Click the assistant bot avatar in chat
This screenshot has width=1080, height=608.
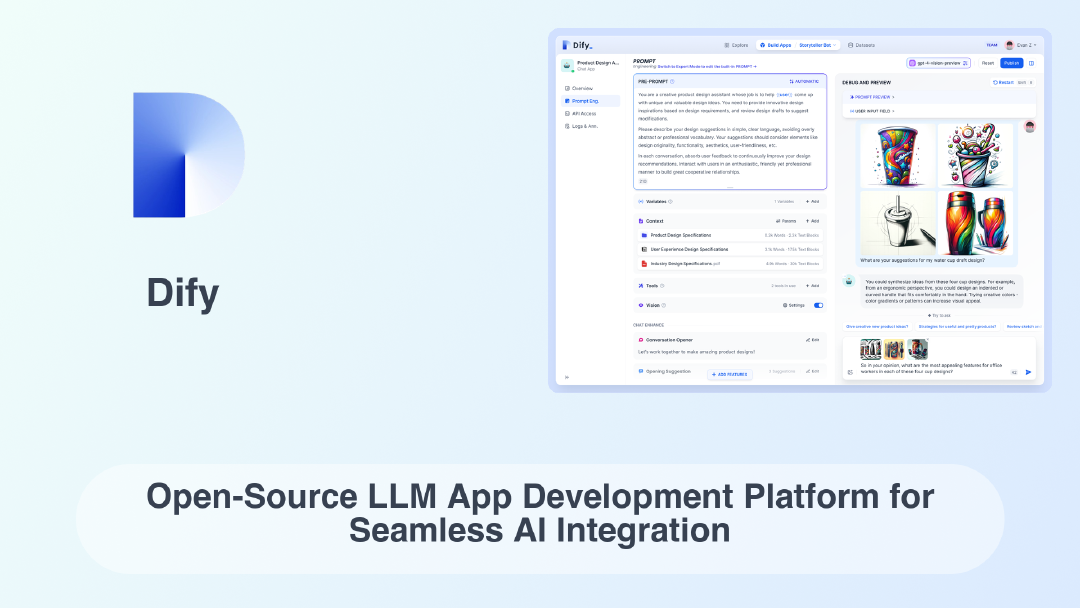click(x=849, y=281)
